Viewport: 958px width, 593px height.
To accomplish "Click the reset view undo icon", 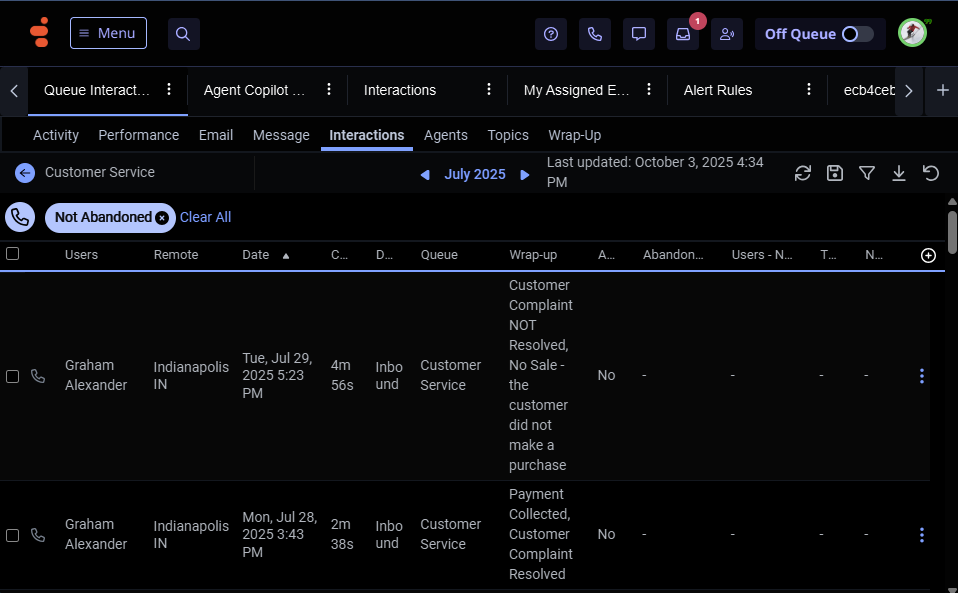I will tap(931, 173).
